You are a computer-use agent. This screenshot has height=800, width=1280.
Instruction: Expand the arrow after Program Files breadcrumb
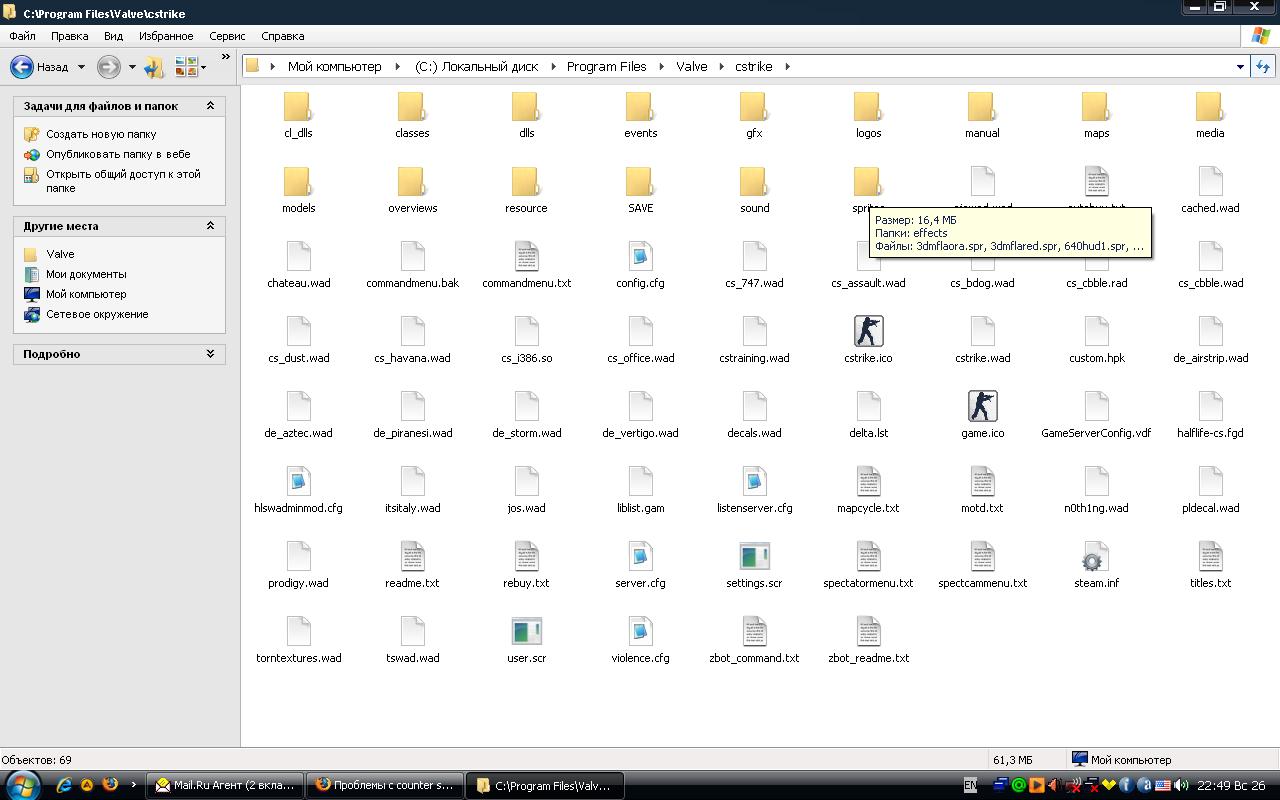(661, 67)
